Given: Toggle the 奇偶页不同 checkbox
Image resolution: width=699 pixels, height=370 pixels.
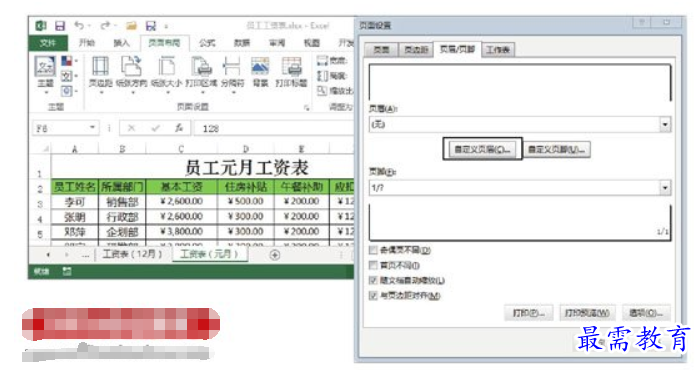Looking at the screenshot, I should pyautogui.click(x=374, y=250).
